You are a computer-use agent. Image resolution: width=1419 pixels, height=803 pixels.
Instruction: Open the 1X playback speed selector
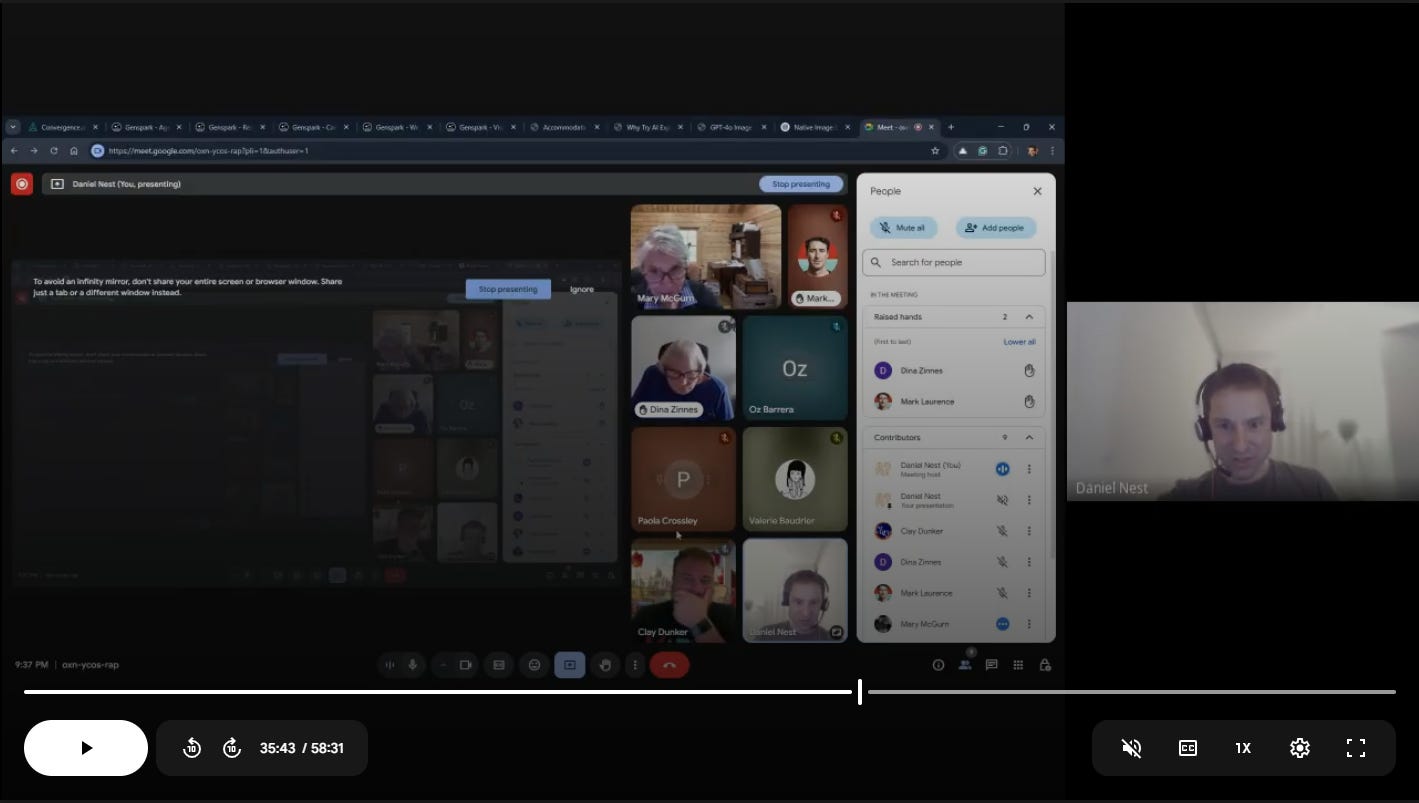point(1243,748)
